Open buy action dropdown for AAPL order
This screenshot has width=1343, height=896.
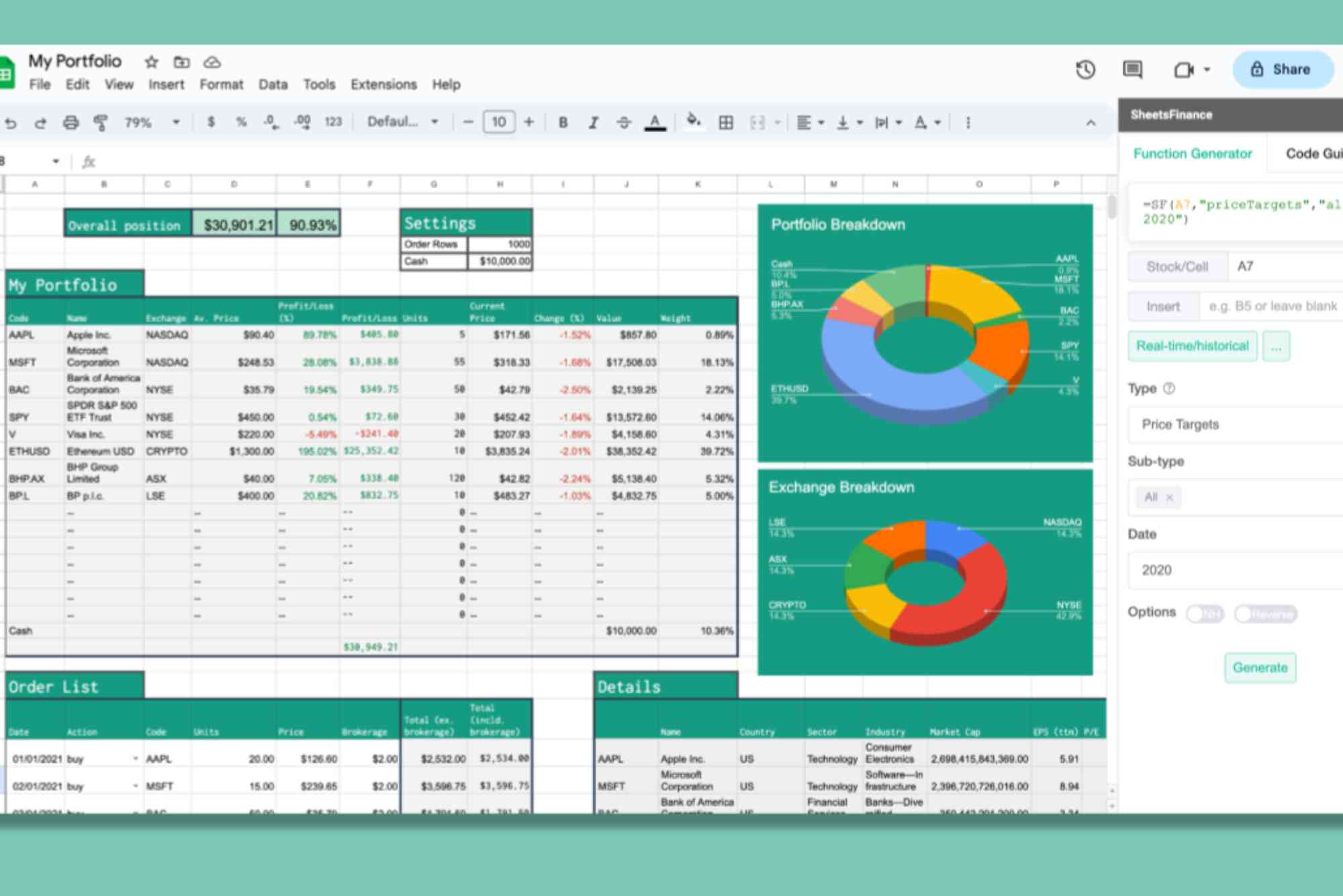[136, 759]
